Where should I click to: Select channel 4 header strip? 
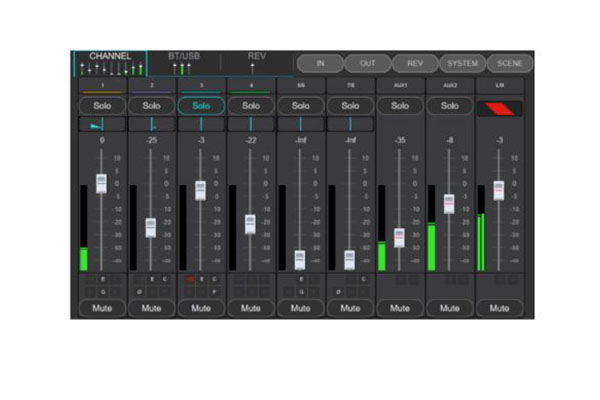[251, 86]
